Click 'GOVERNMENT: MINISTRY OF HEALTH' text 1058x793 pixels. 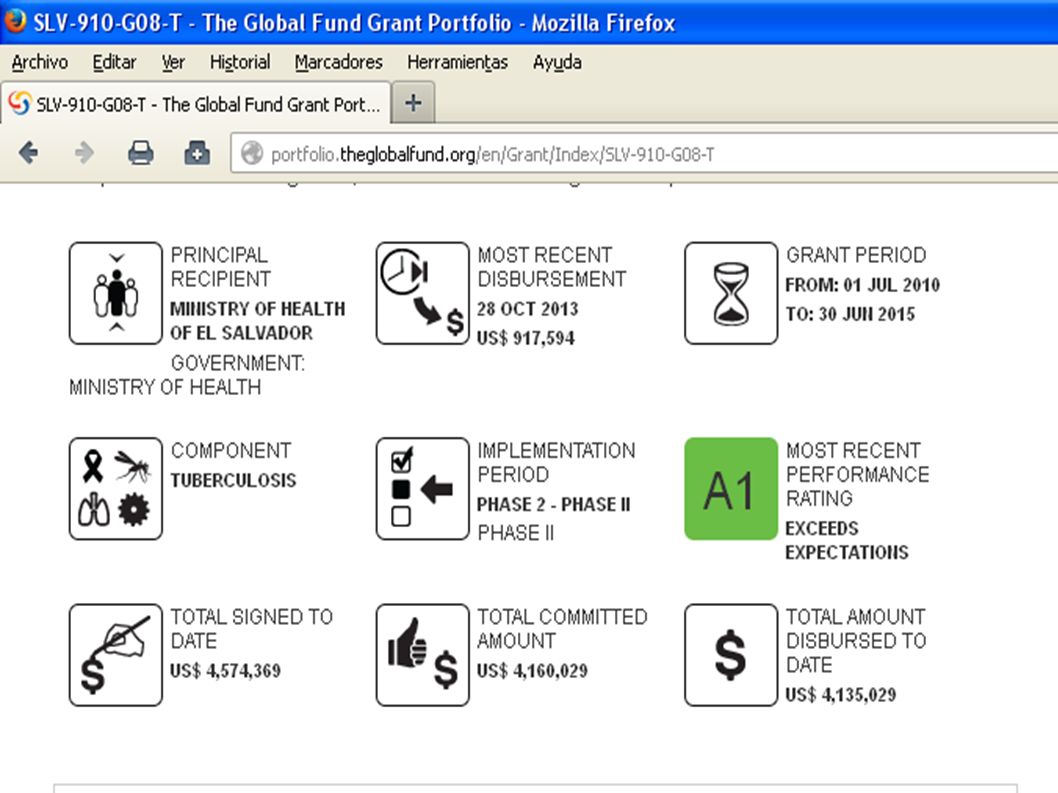(187, 375)
